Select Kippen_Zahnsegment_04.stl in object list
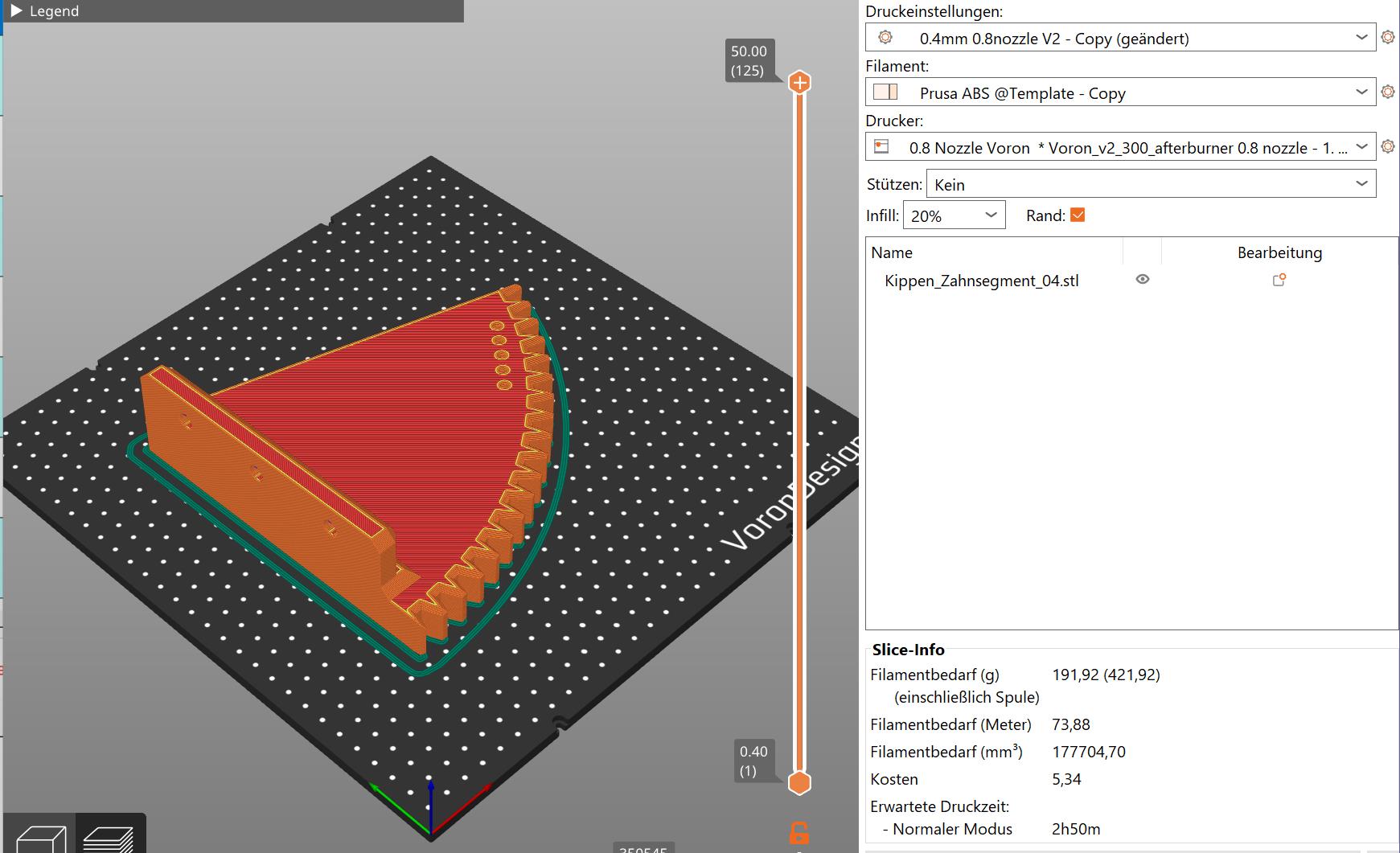1400x853 pixels. pyautogui.click(x=982, y=281)
